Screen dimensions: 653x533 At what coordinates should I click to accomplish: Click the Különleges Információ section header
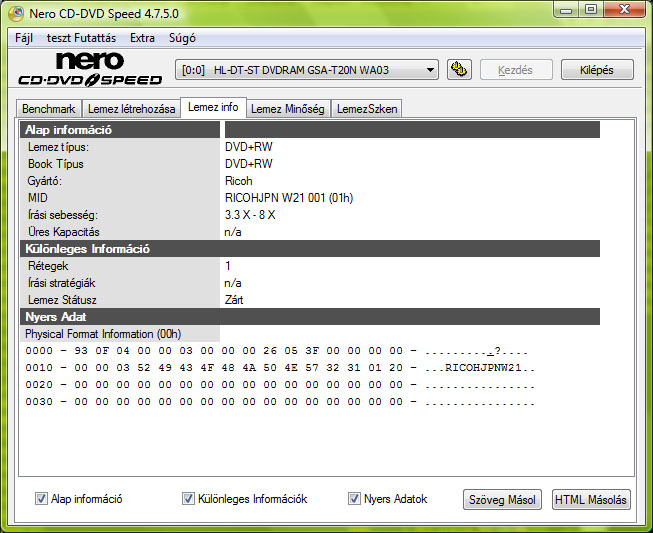(x=310, y=249)
